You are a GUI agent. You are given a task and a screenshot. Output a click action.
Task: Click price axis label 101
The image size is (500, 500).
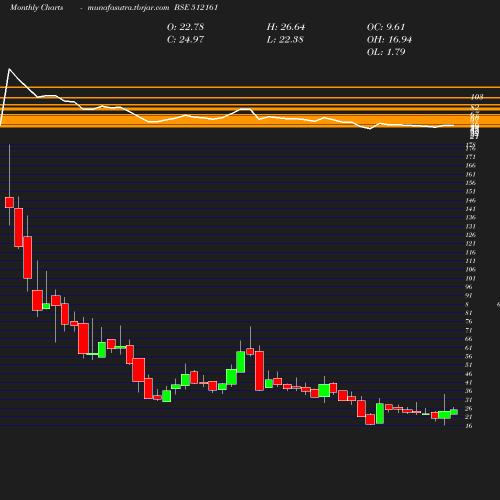470,278
